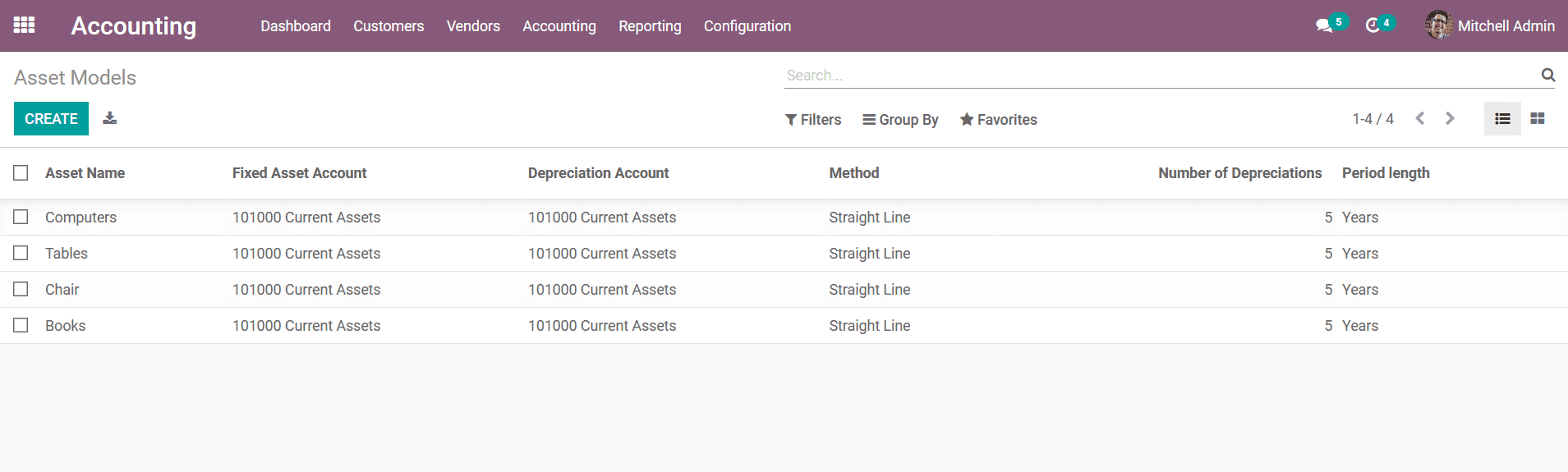Viewport: 1568px width, 472px height.
Task: Select the Computers row checkbox
Action: click(21, 217)
